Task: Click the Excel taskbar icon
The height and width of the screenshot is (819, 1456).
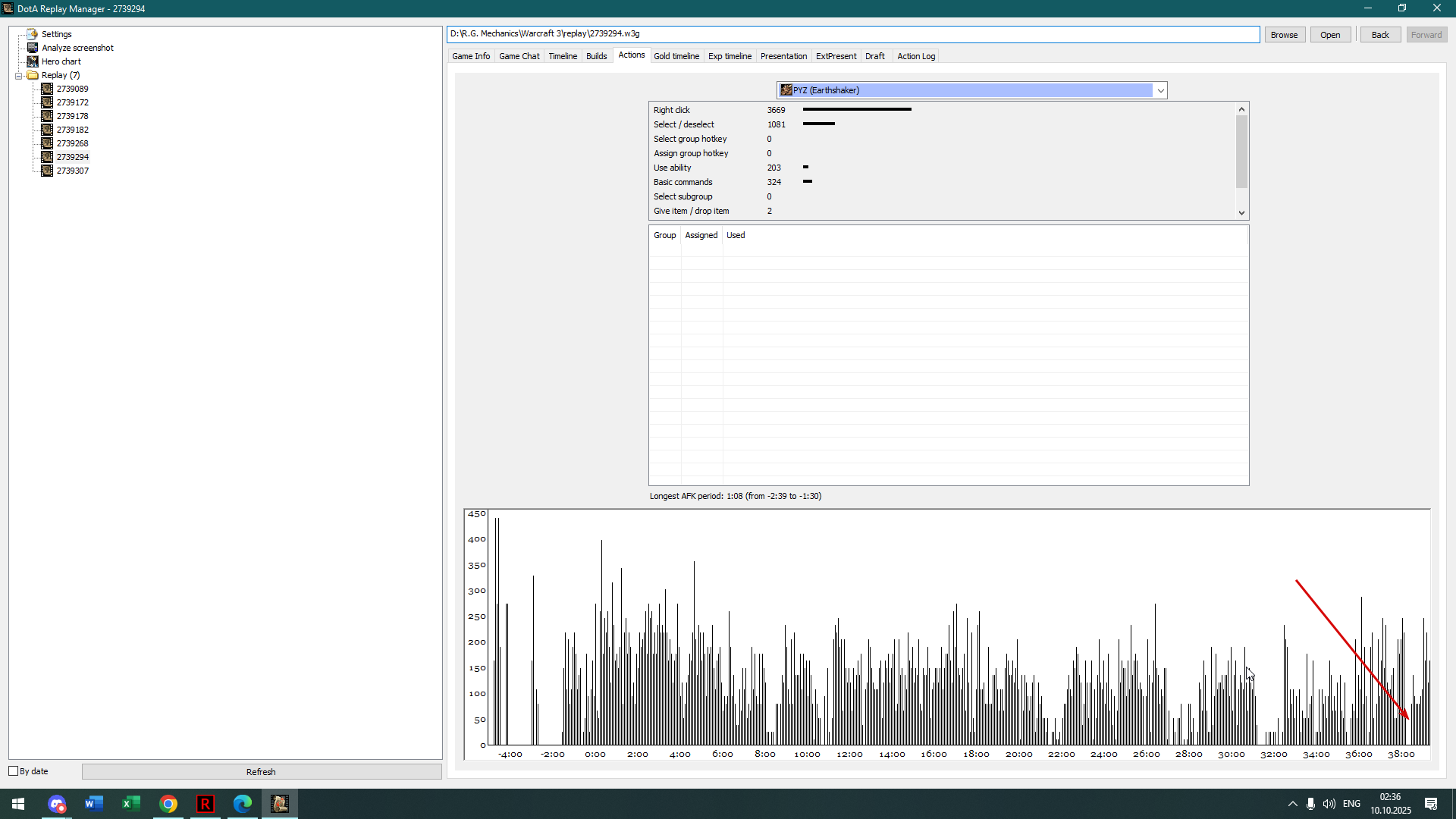Action: click(x=131, y=804)
